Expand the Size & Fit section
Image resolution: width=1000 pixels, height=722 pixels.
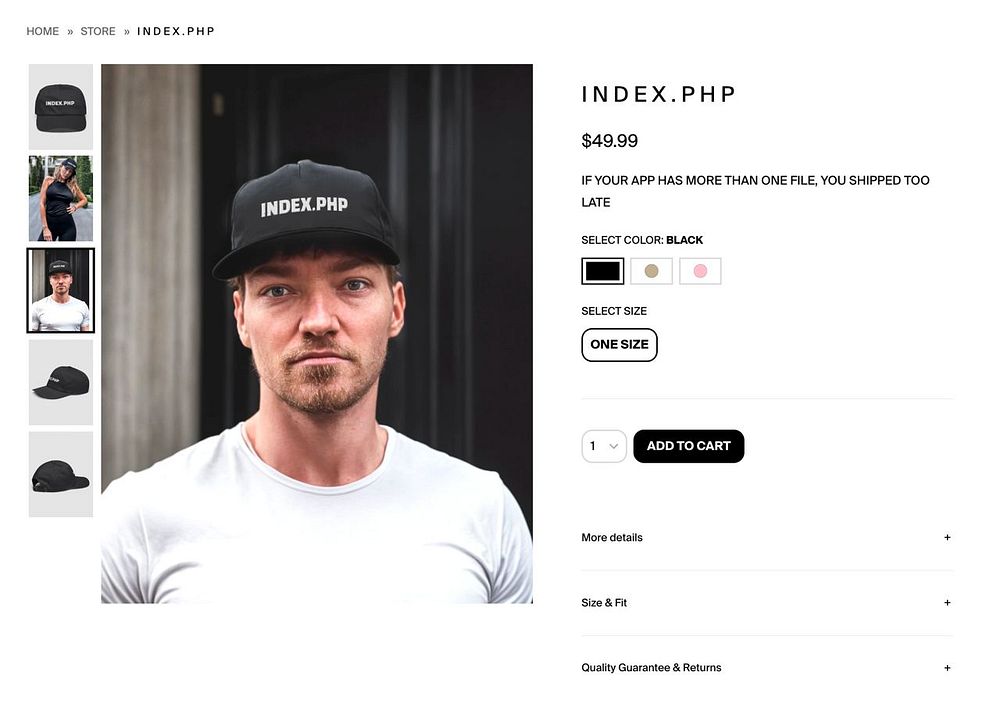pyautogui.click(x=767, y=603)
